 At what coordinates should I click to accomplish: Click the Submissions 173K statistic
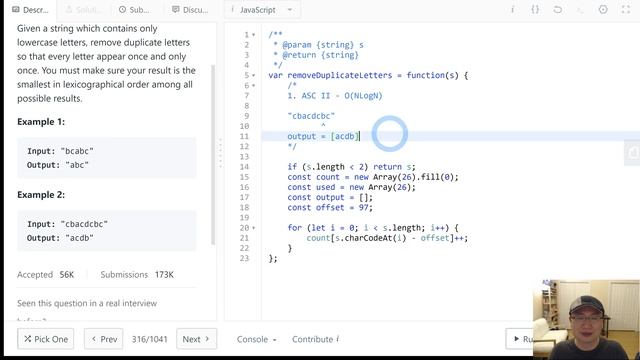(137, 275)
